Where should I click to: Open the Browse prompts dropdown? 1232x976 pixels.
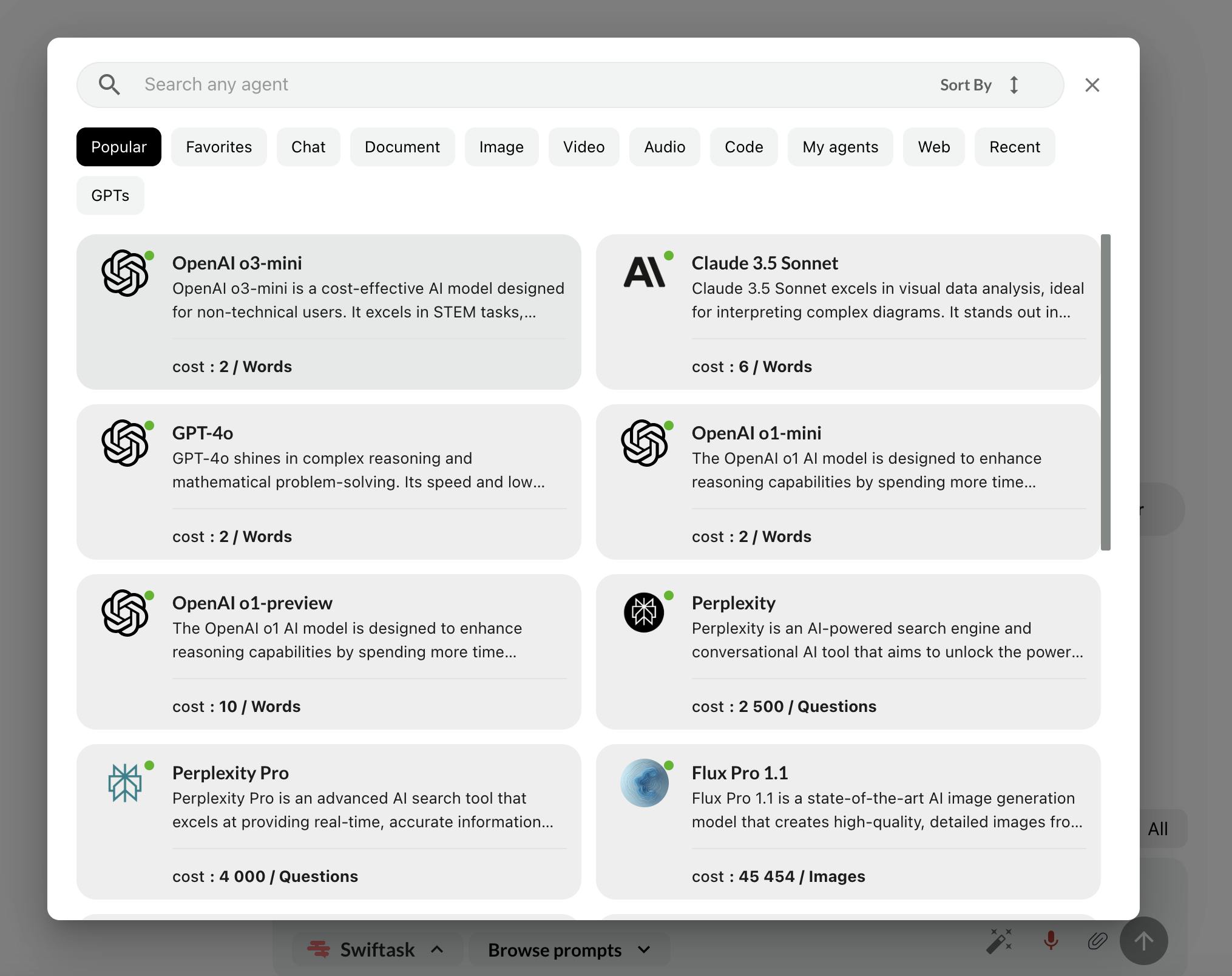point(568,949)
